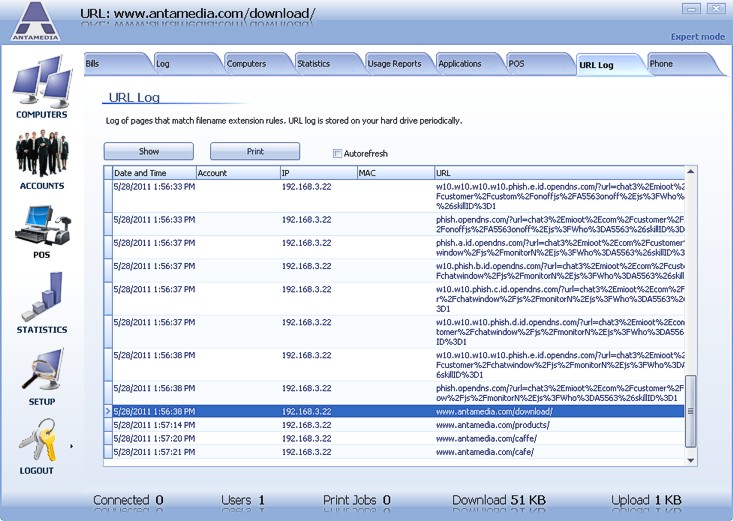Switch to the Phone tab
The width and height of the screenshot is (733, 521).
(683, 64)
